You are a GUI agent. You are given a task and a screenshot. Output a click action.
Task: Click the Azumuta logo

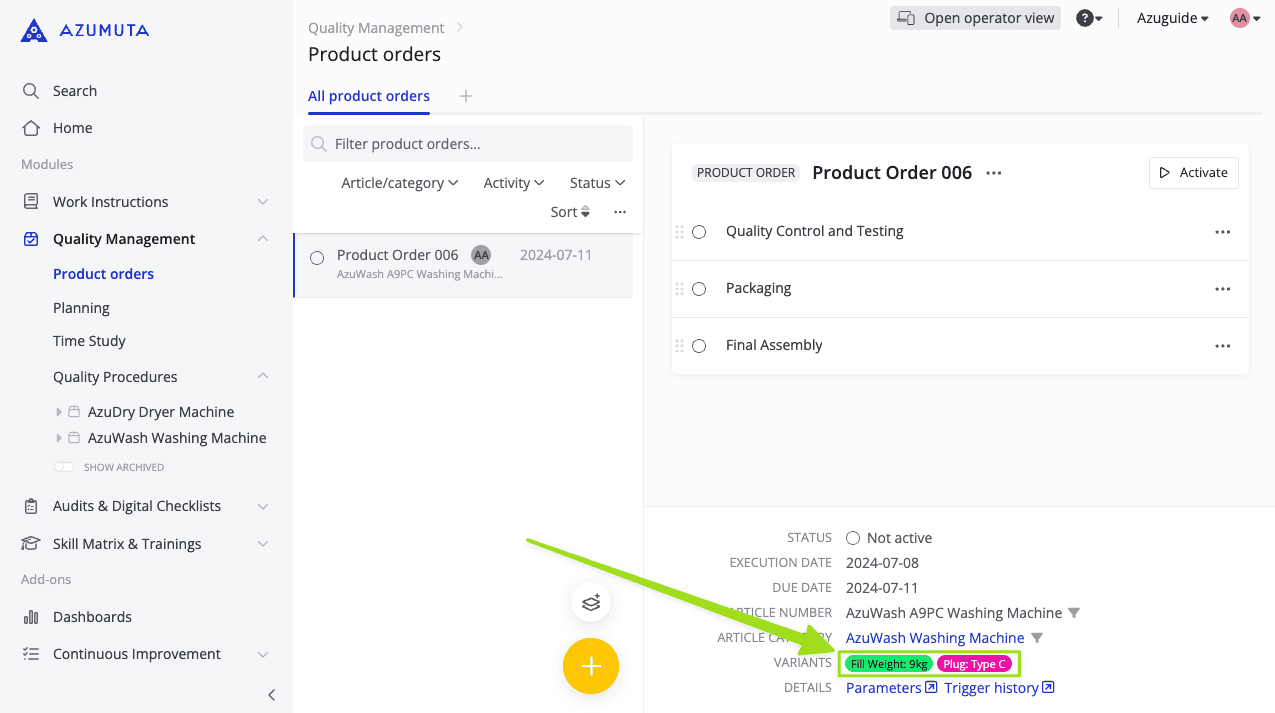[85, 31]
